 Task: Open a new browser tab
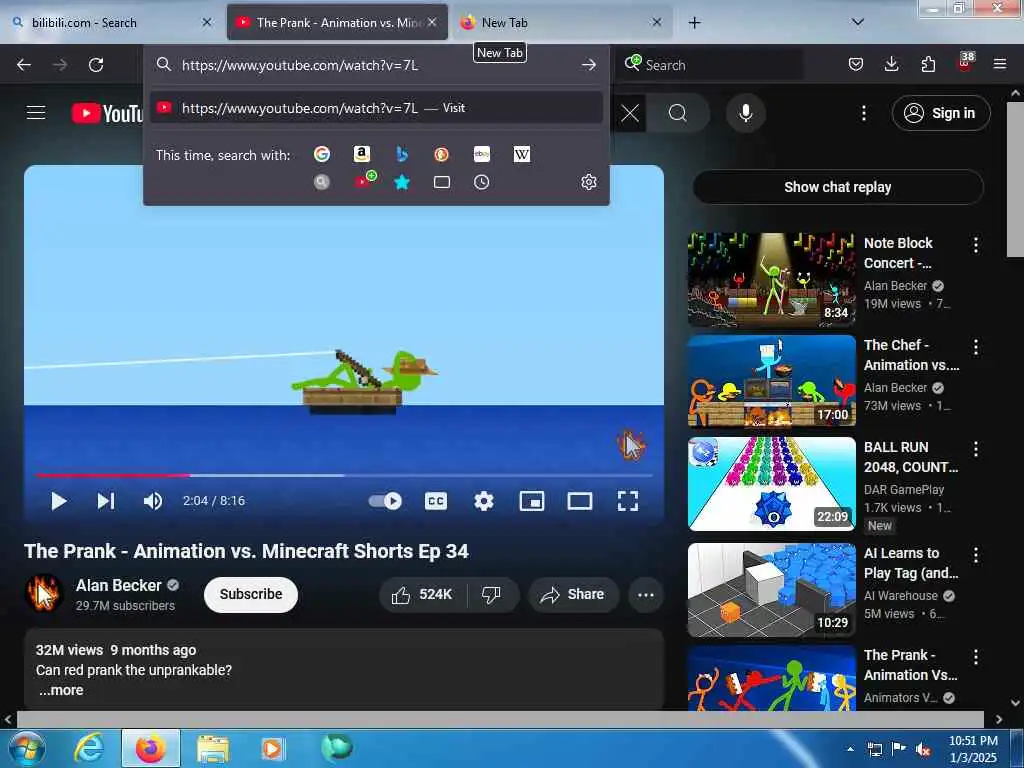coord(694,22)
